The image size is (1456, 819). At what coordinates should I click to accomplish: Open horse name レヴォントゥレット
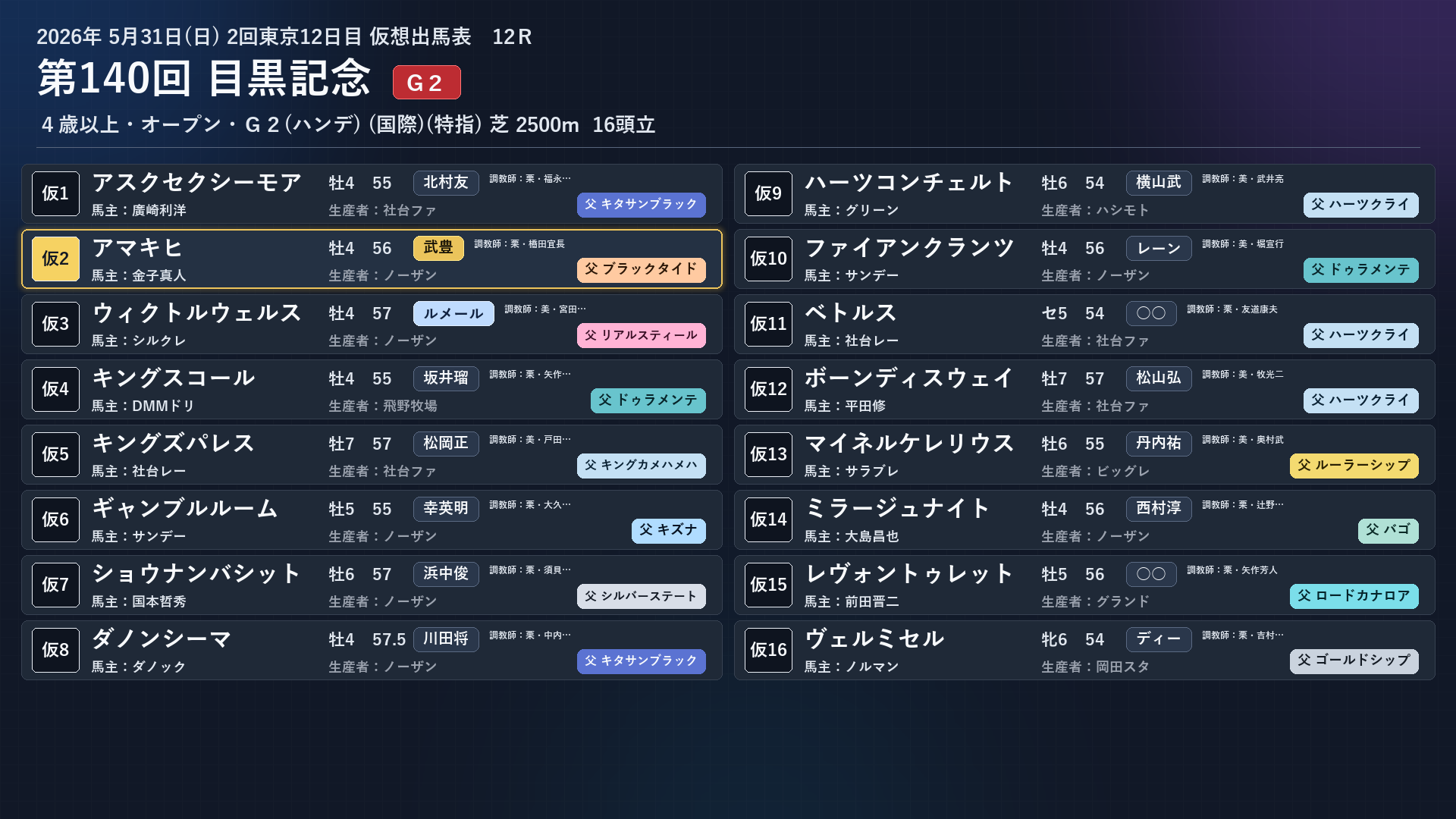point(909,574)
